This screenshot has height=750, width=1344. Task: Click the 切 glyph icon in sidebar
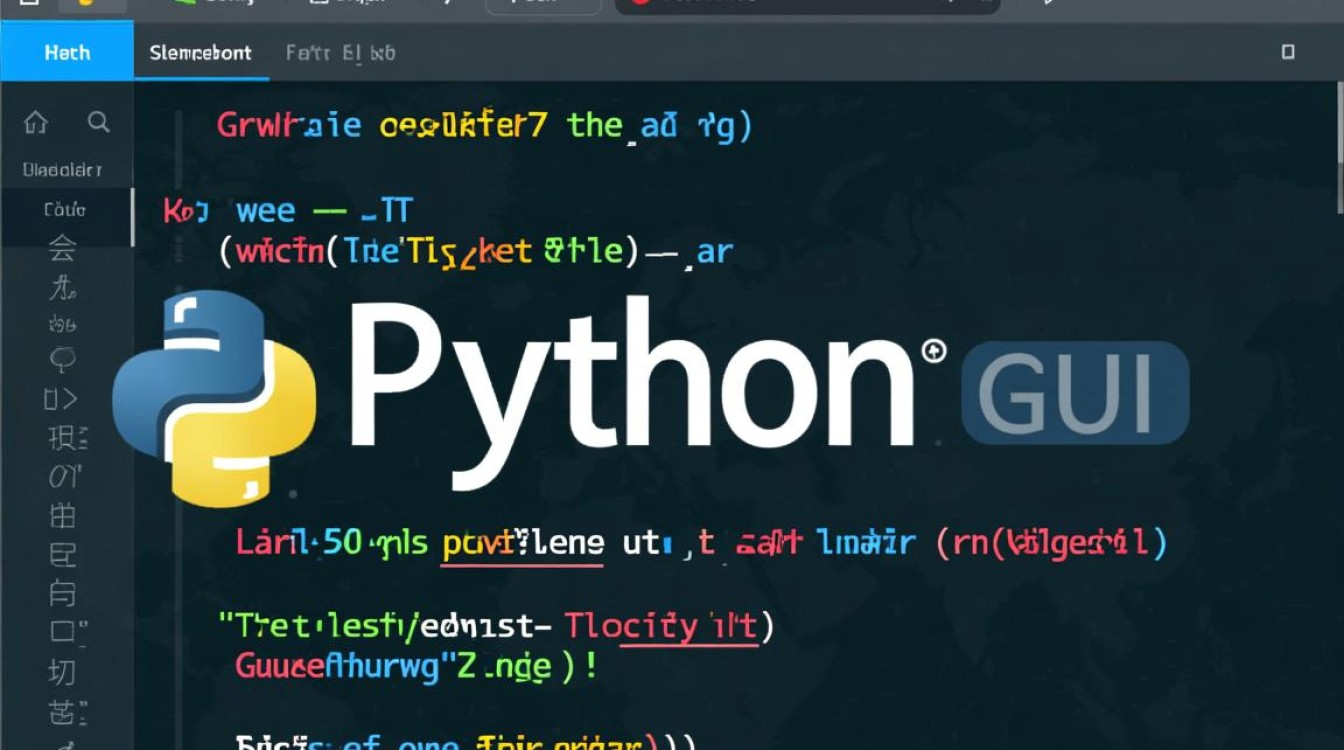pyautogui.click(x=62, y=672)
